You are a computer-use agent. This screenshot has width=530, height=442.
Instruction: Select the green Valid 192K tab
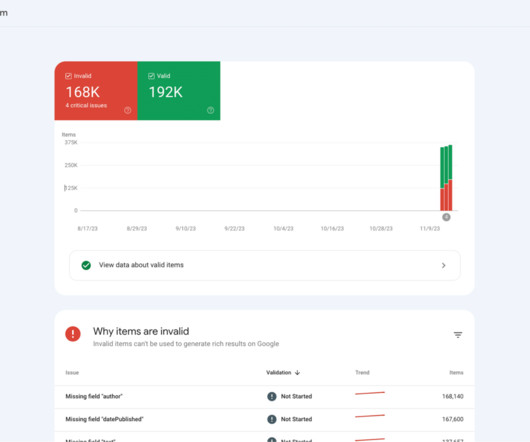click(x=179, y=91)
